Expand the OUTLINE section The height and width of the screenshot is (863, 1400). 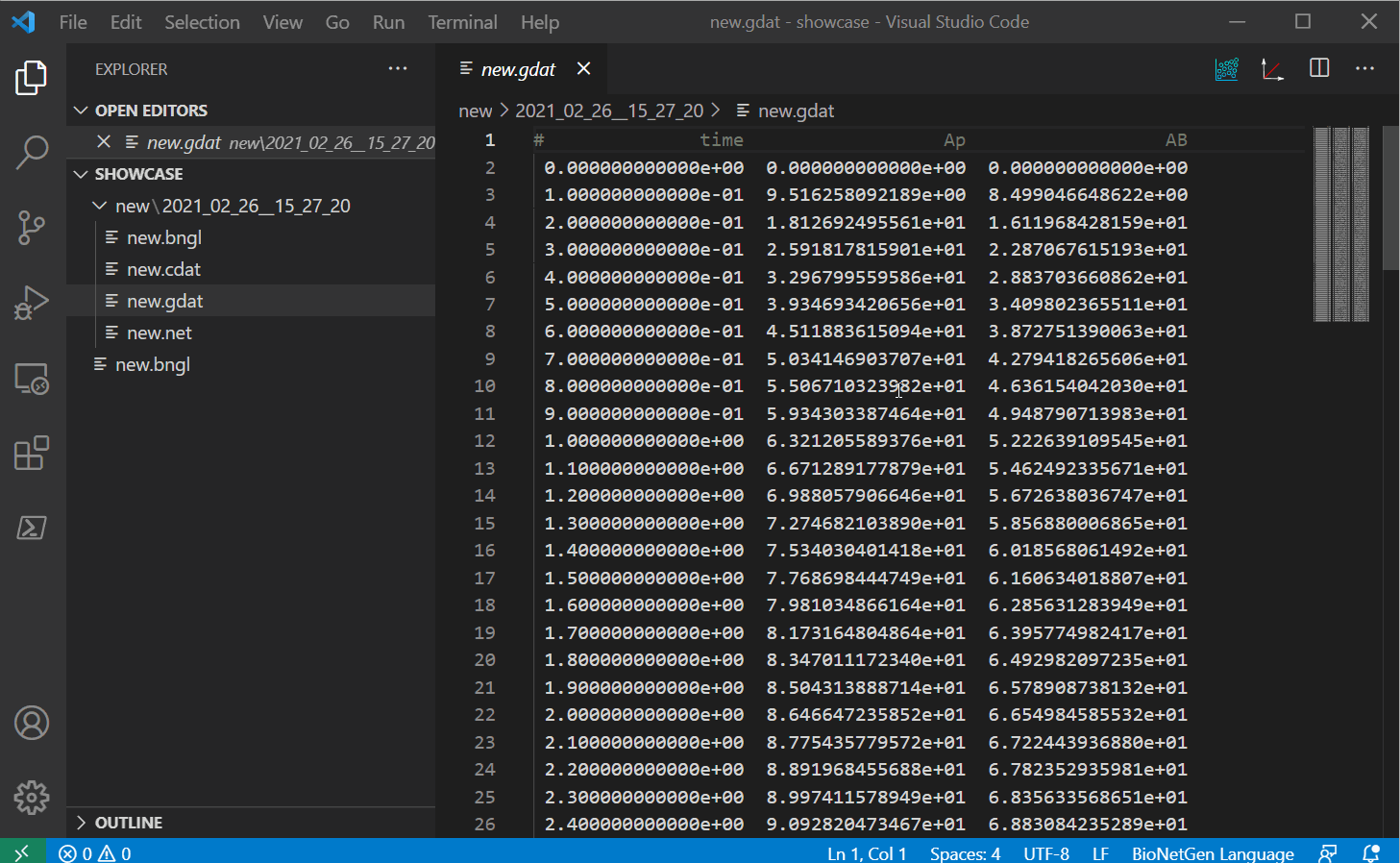(x=81, y=823)
